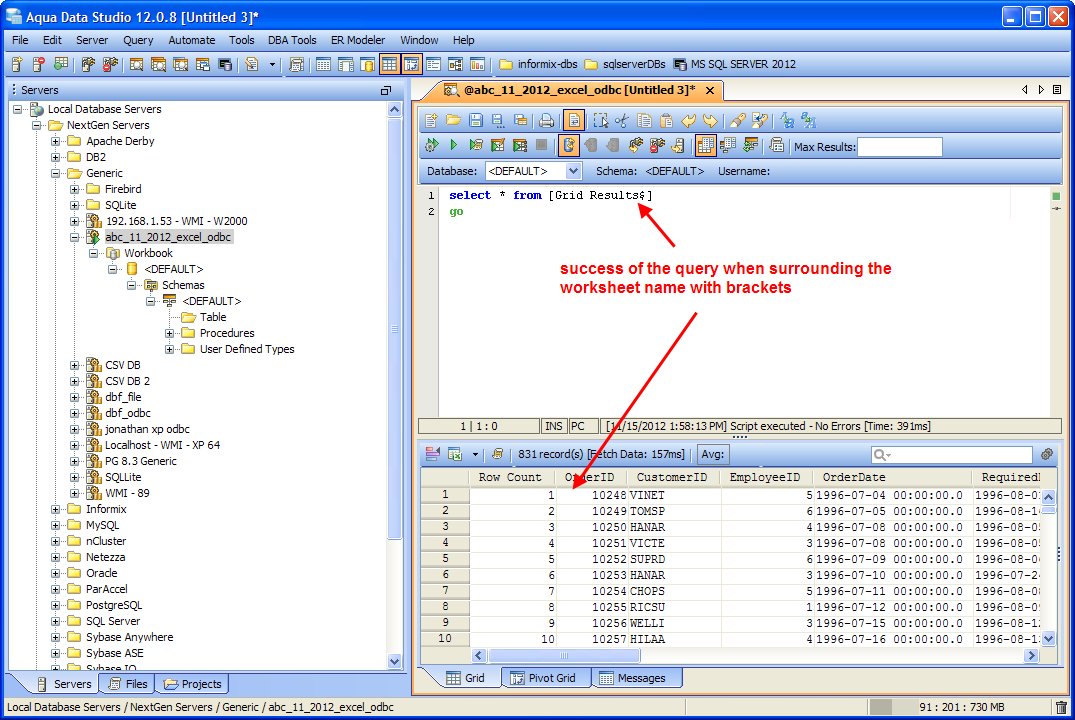
Task: Click New Script icon in editor toolbar
Action: pos(431,121)
